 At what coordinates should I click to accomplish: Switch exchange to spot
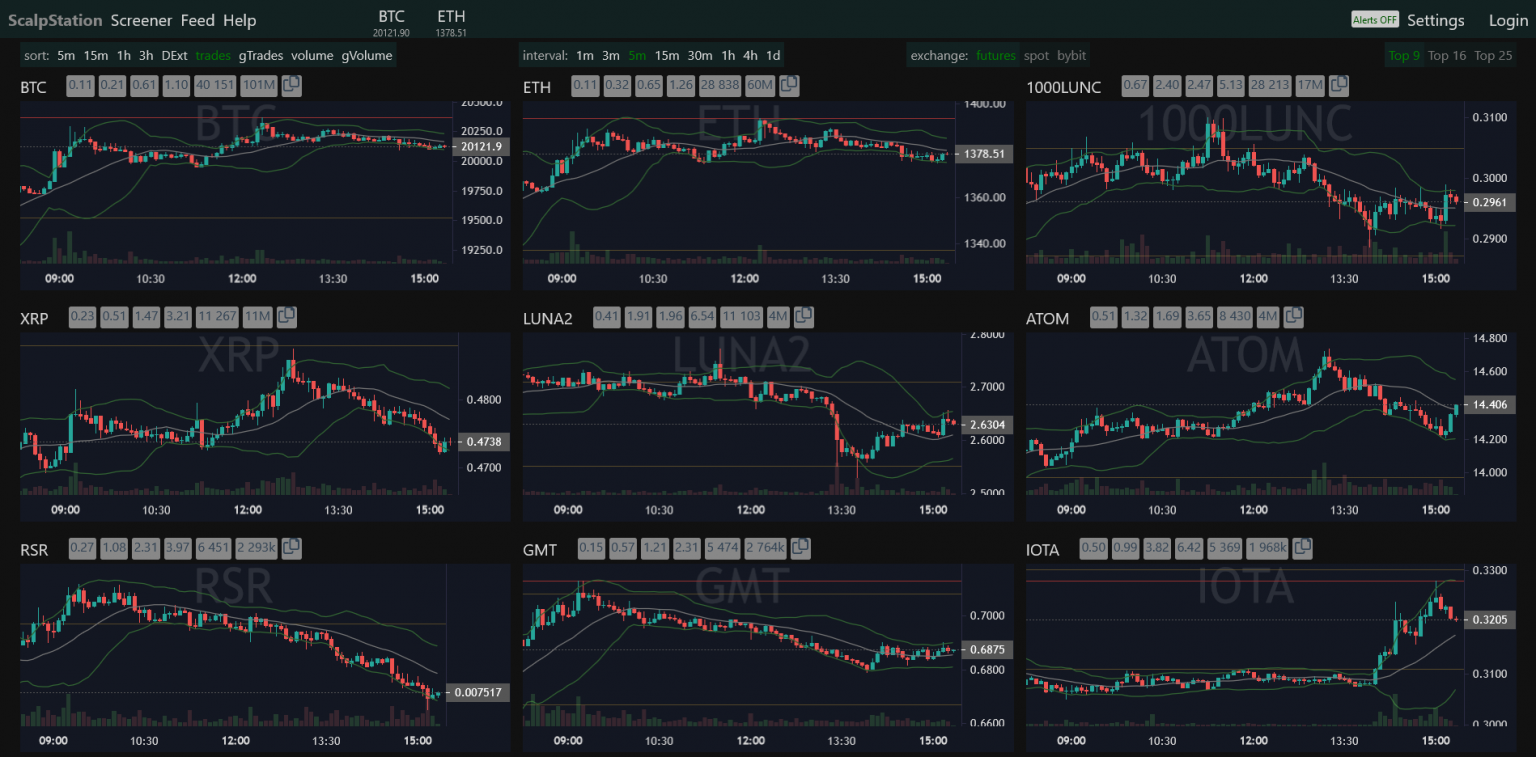pyautogui.click(x=1036, y=56)
